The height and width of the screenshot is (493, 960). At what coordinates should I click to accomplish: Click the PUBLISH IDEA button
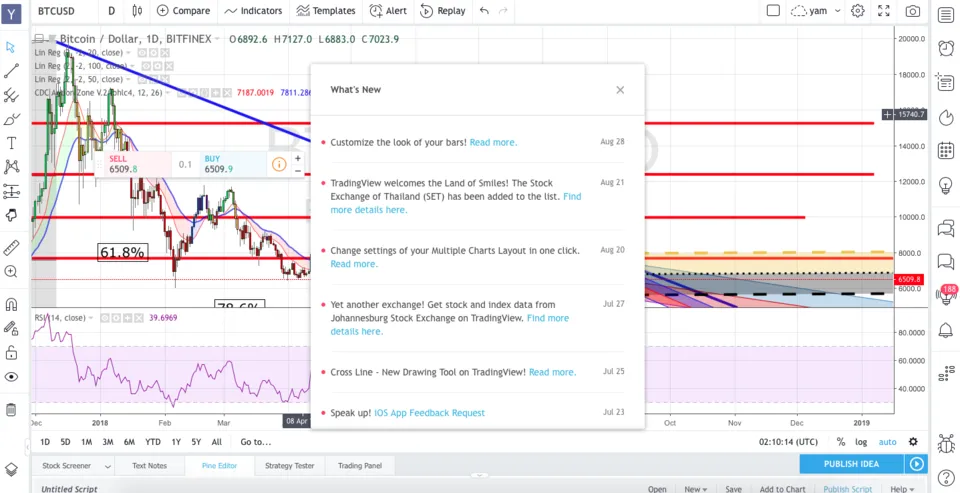click(851, 464)
